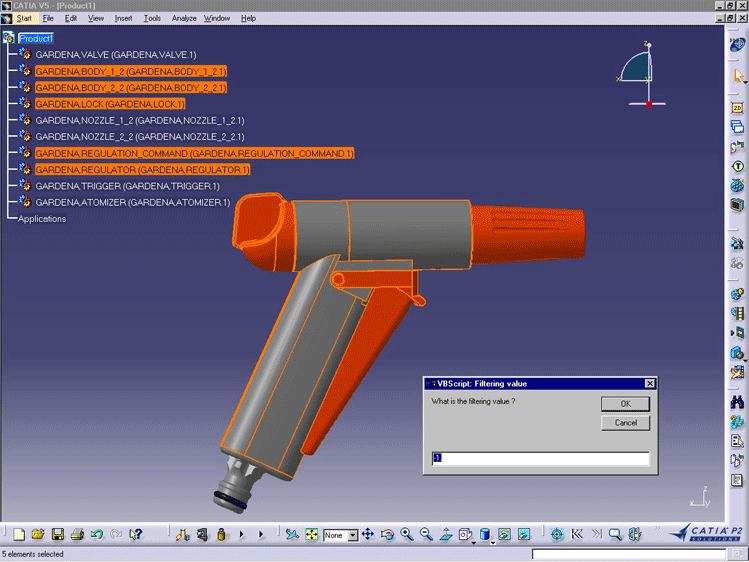749x562 pixels.
Task: Click the Undo arrow icon
Action: pos(97,535)
